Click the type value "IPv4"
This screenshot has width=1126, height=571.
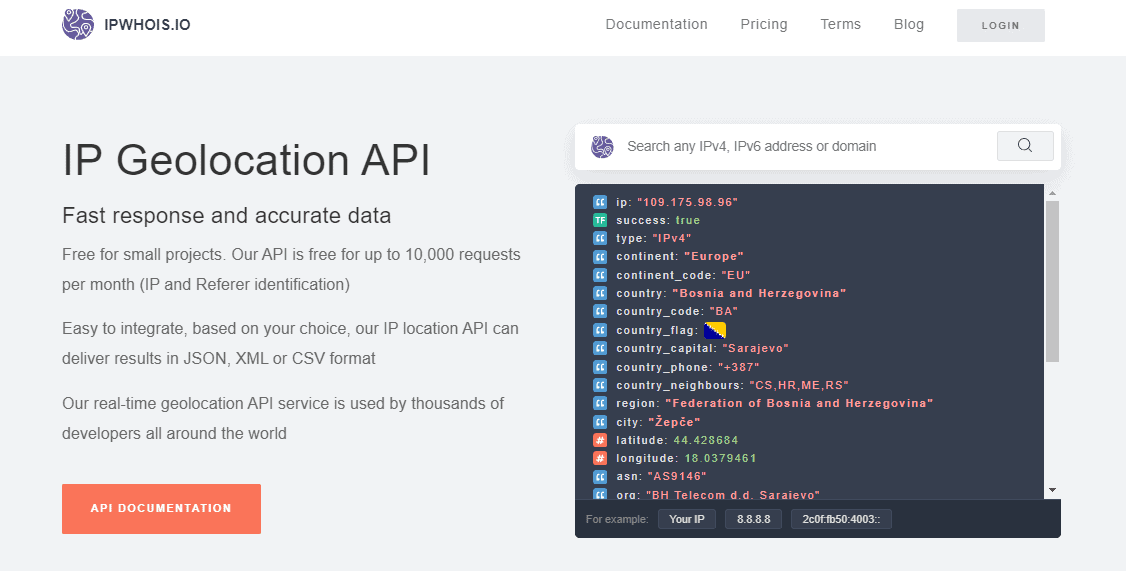671,238
